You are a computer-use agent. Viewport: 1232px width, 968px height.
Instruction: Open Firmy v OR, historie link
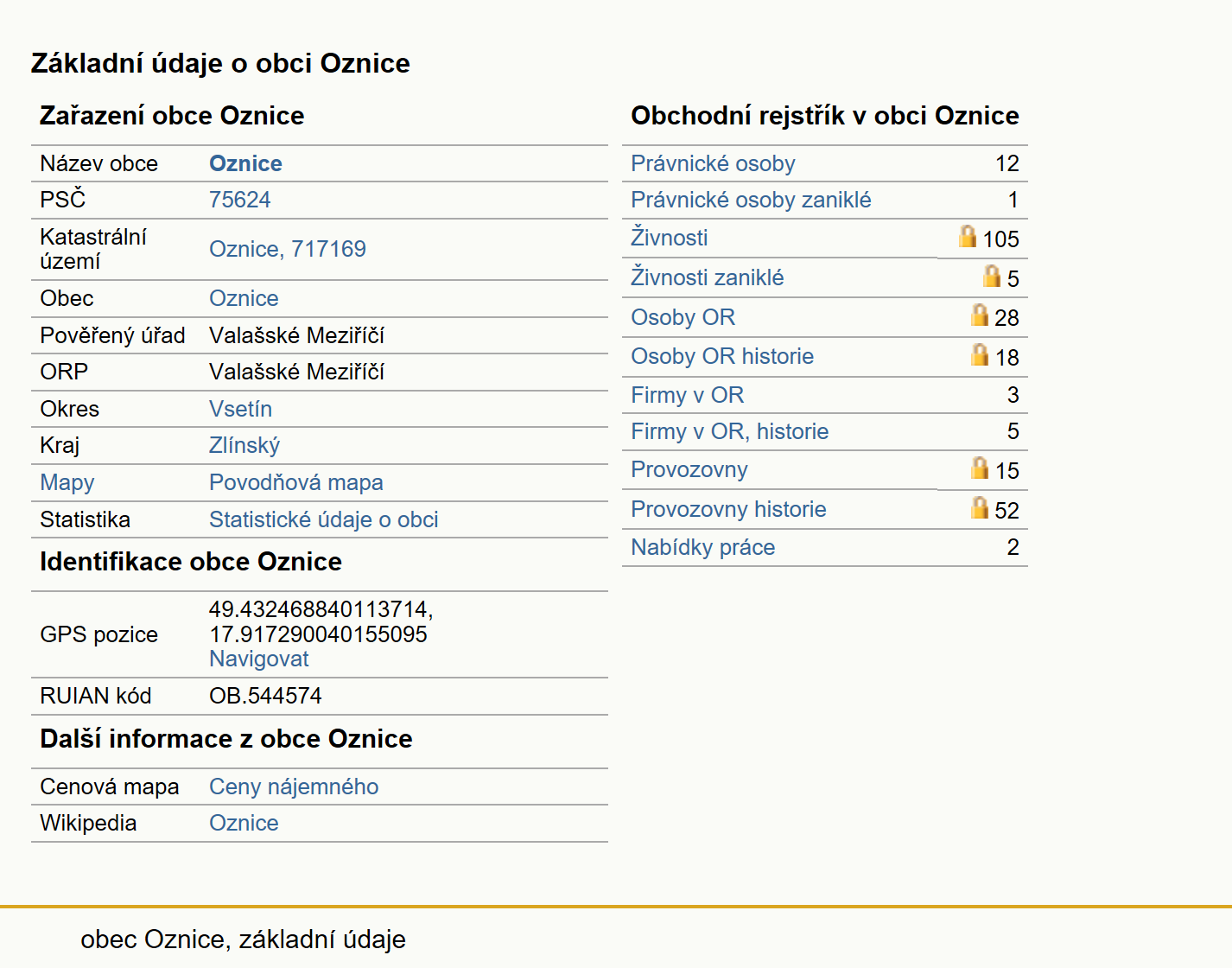click(729, 431)
